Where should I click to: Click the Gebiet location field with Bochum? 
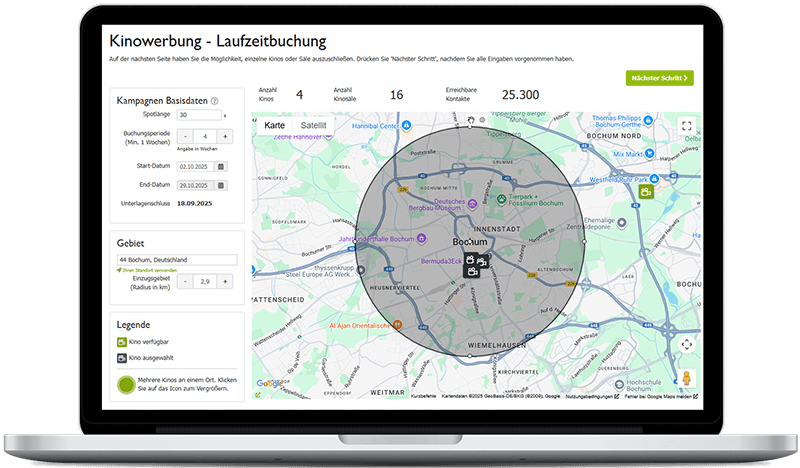[177, 260]
